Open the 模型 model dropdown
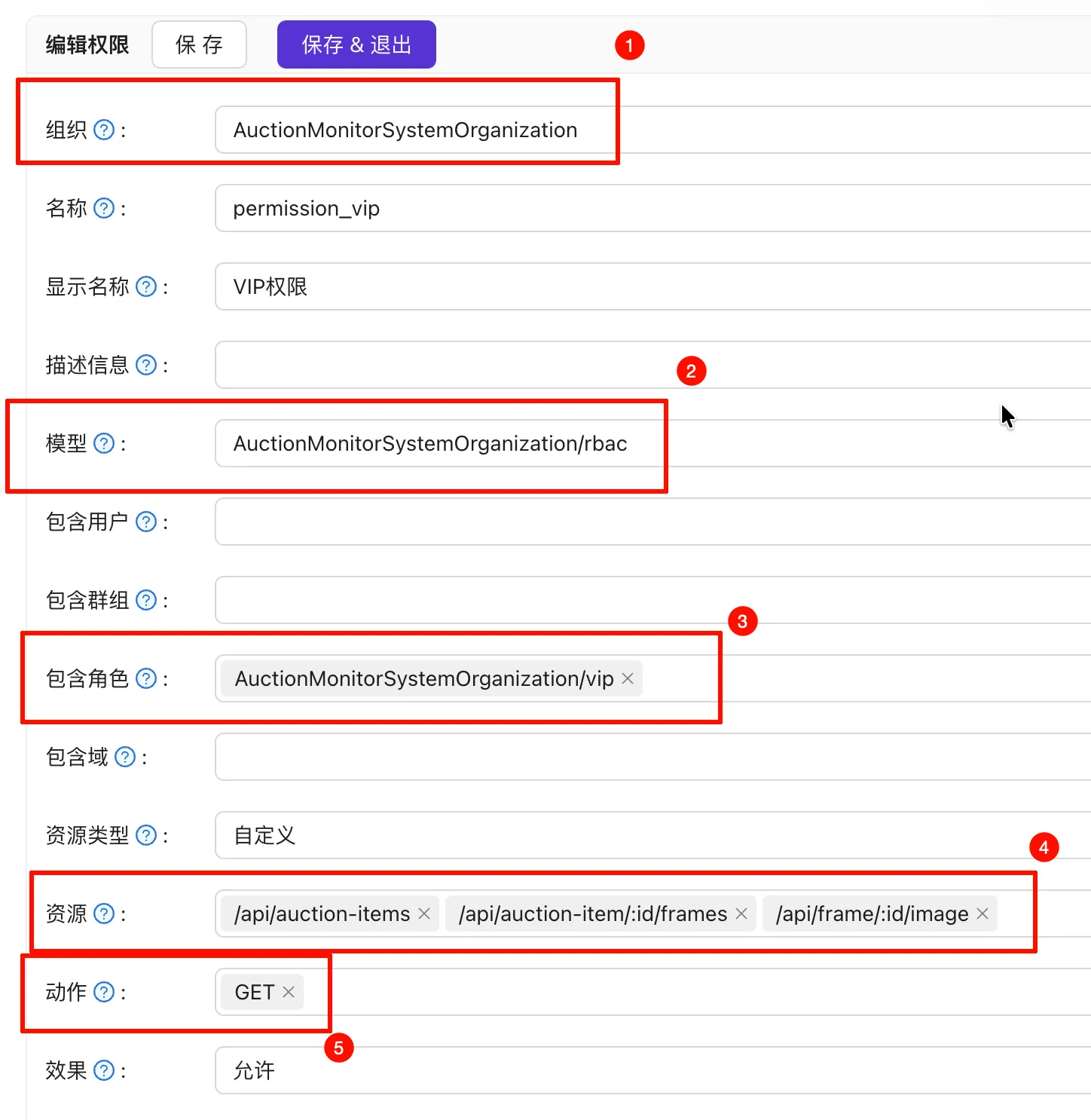 (x=648, y=443)
